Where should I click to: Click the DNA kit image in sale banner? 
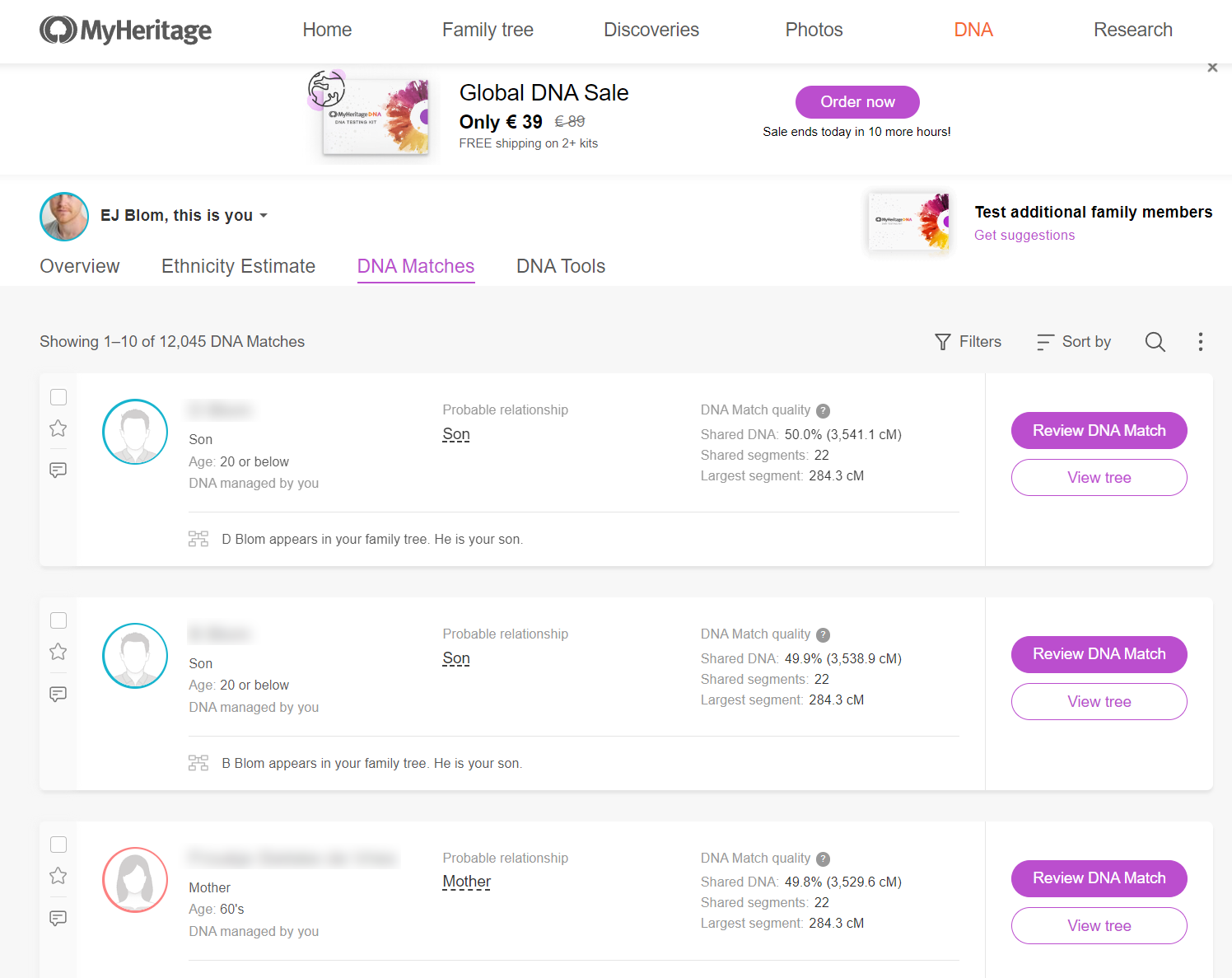pos(371,115)
